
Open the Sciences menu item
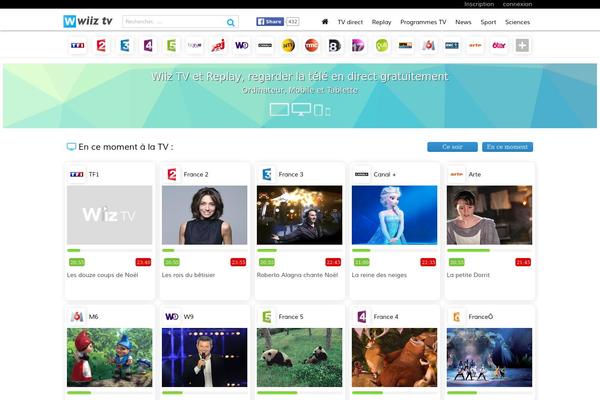[517, 22]
